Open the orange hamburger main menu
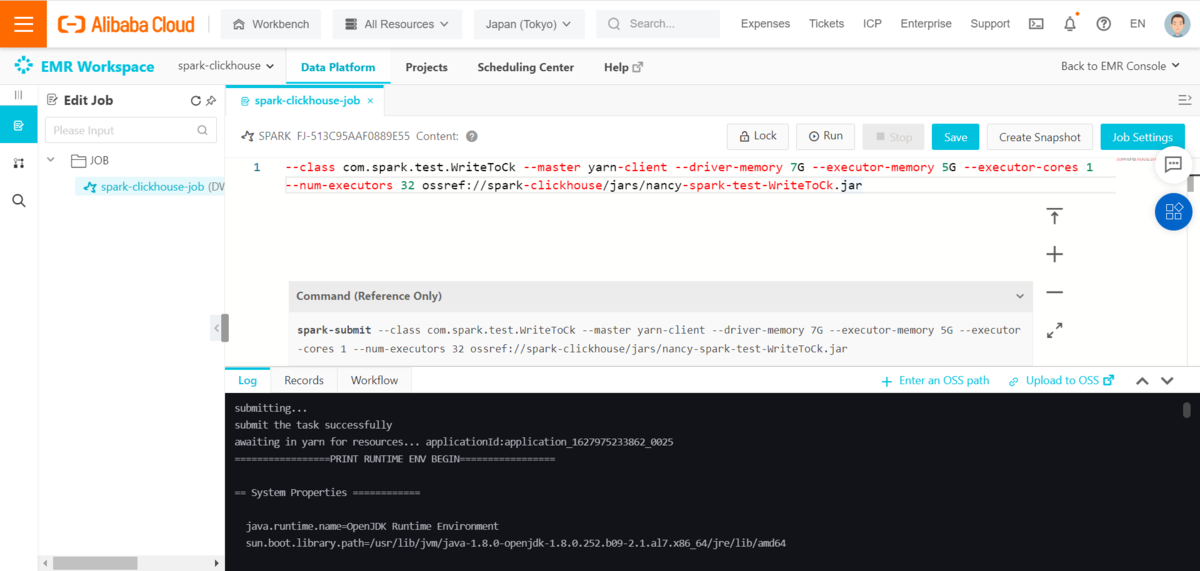The width and height of the screenshot is (1200, 571). point(23,24)
